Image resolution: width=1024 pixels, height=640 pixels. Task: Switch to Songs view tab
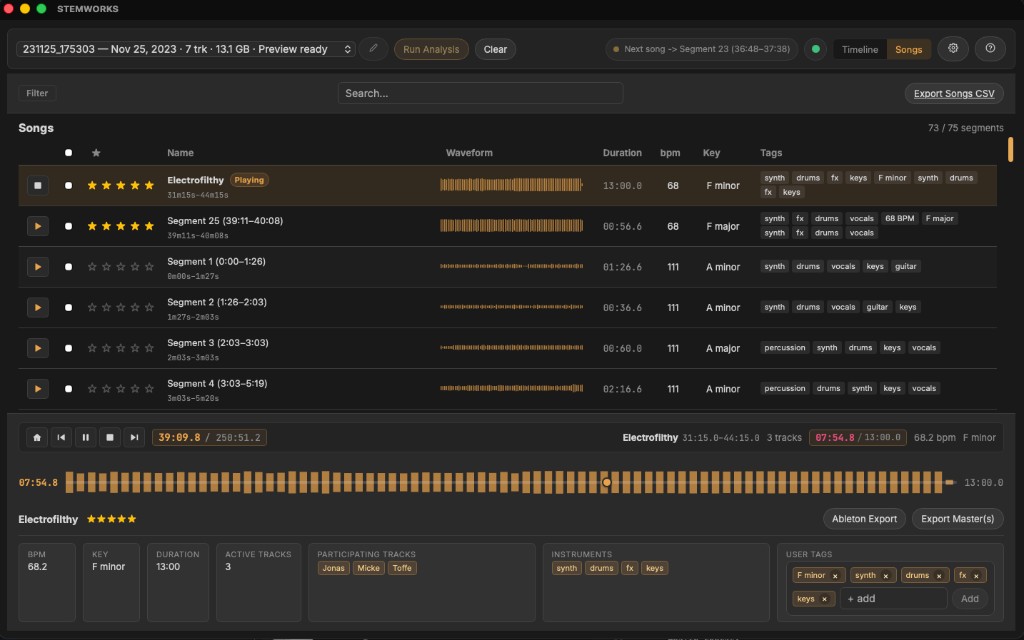tap(908, 49)
